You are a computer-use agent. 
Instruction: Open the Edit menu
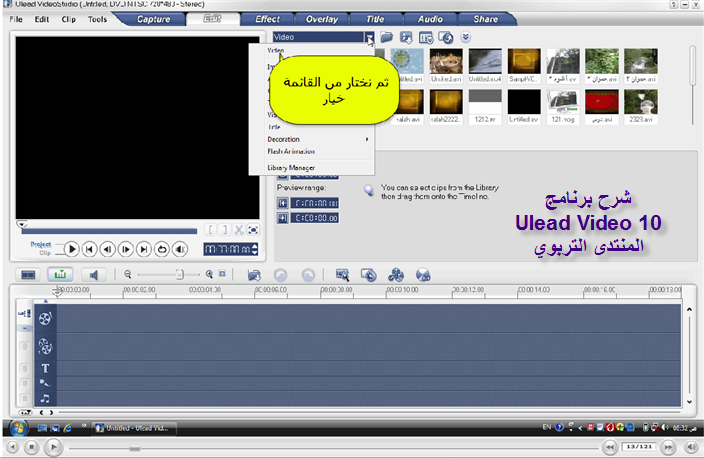click(x=42, y=19)
